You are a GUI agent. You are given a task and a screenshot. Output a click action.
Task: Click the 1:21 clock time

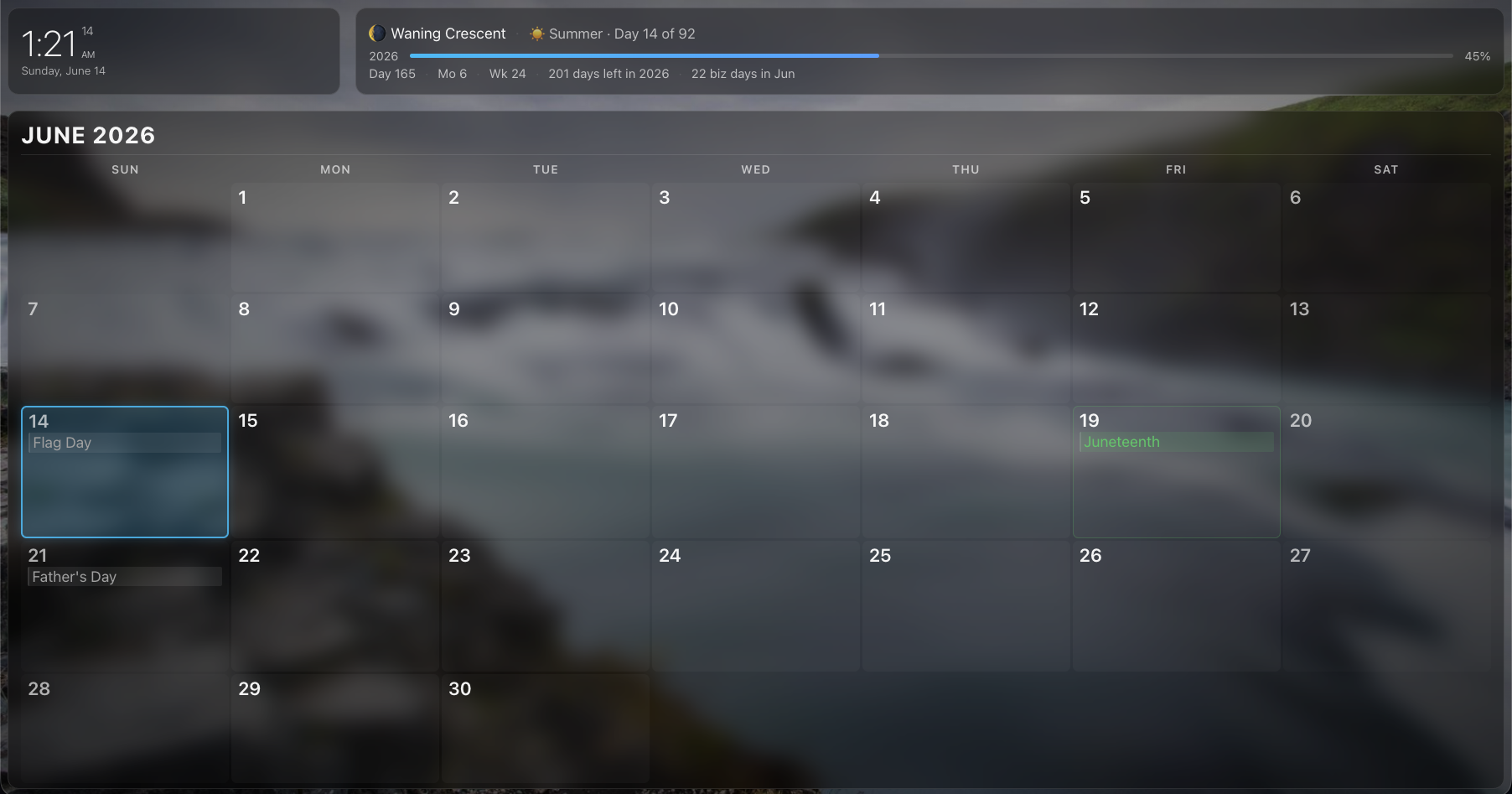click(x=49, y=44)
